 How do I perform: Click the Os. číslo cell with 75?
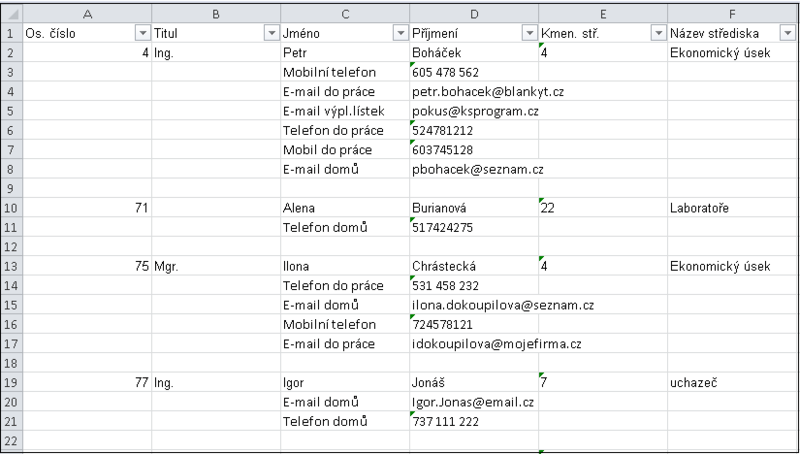coord(87,266)
